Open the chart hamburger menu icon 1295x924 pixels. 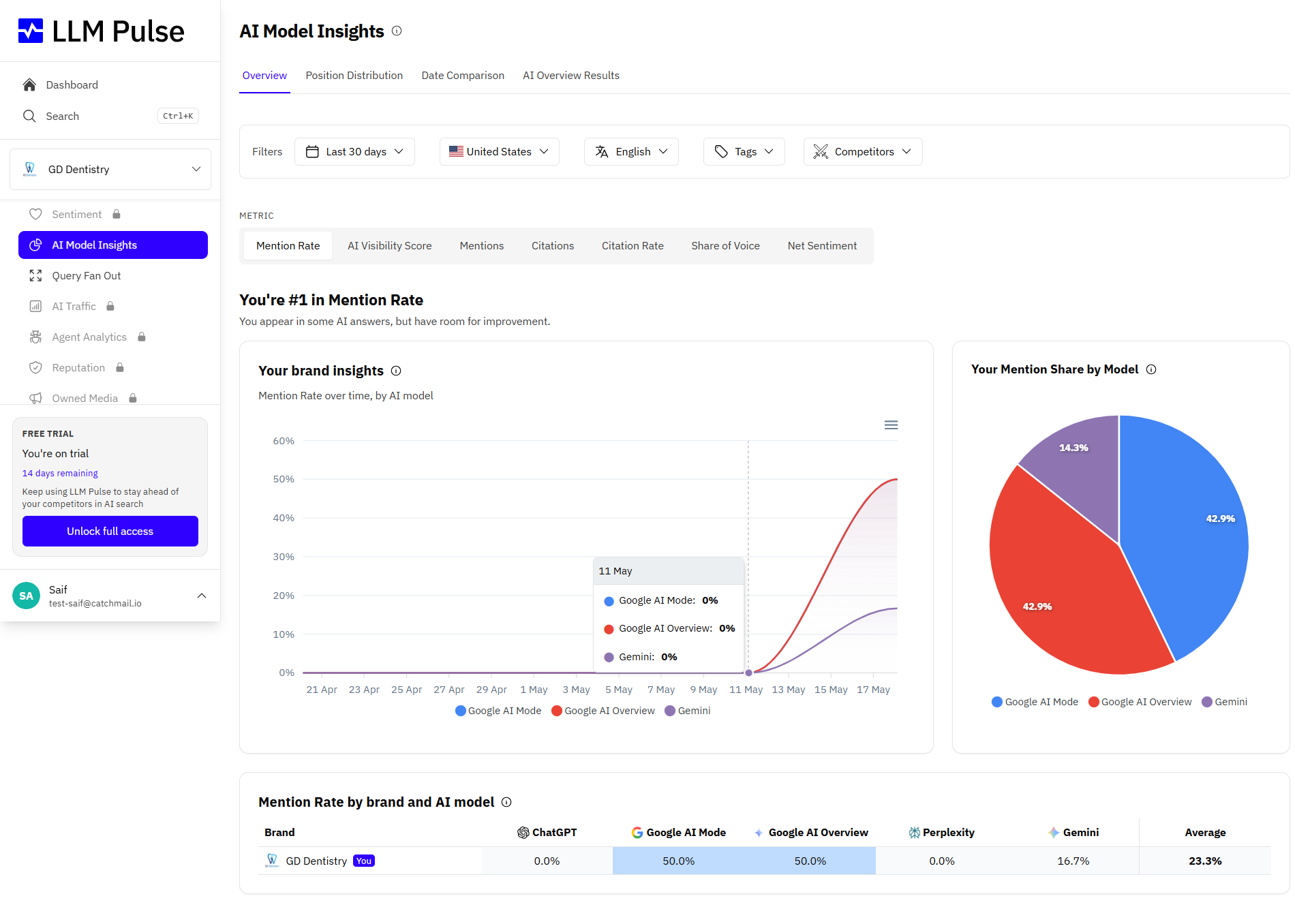891,425
